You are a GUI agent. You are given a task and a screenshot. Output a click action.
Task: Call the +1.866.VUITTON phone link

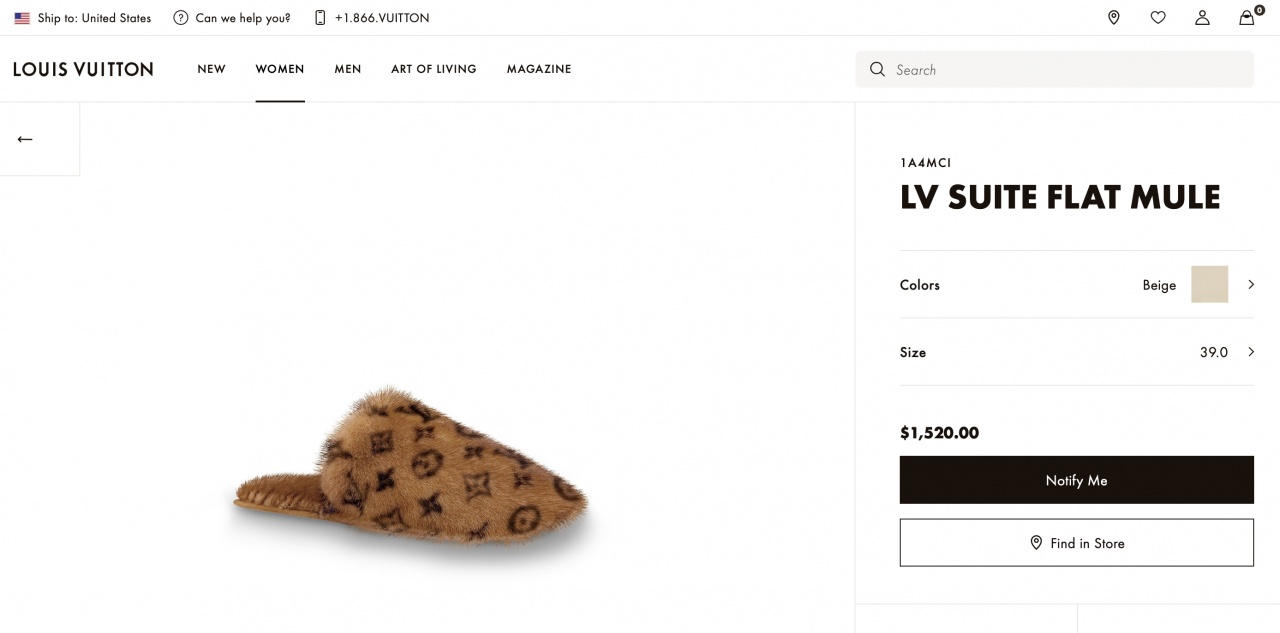[x=381, y=18]
